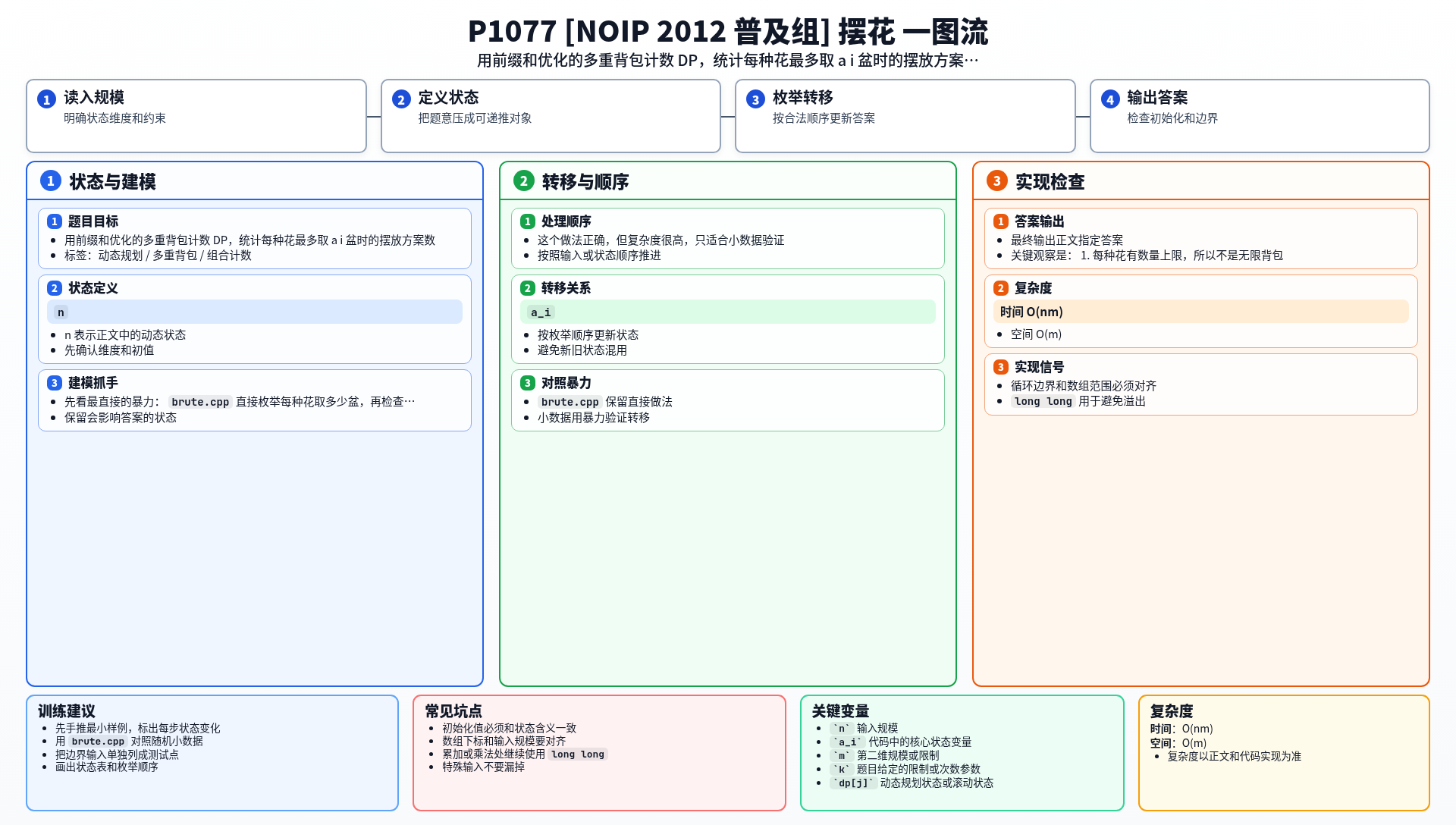Click the 复杂度 heading in yellow box
Viewport: 1456px width, 825px height.
1172,711
